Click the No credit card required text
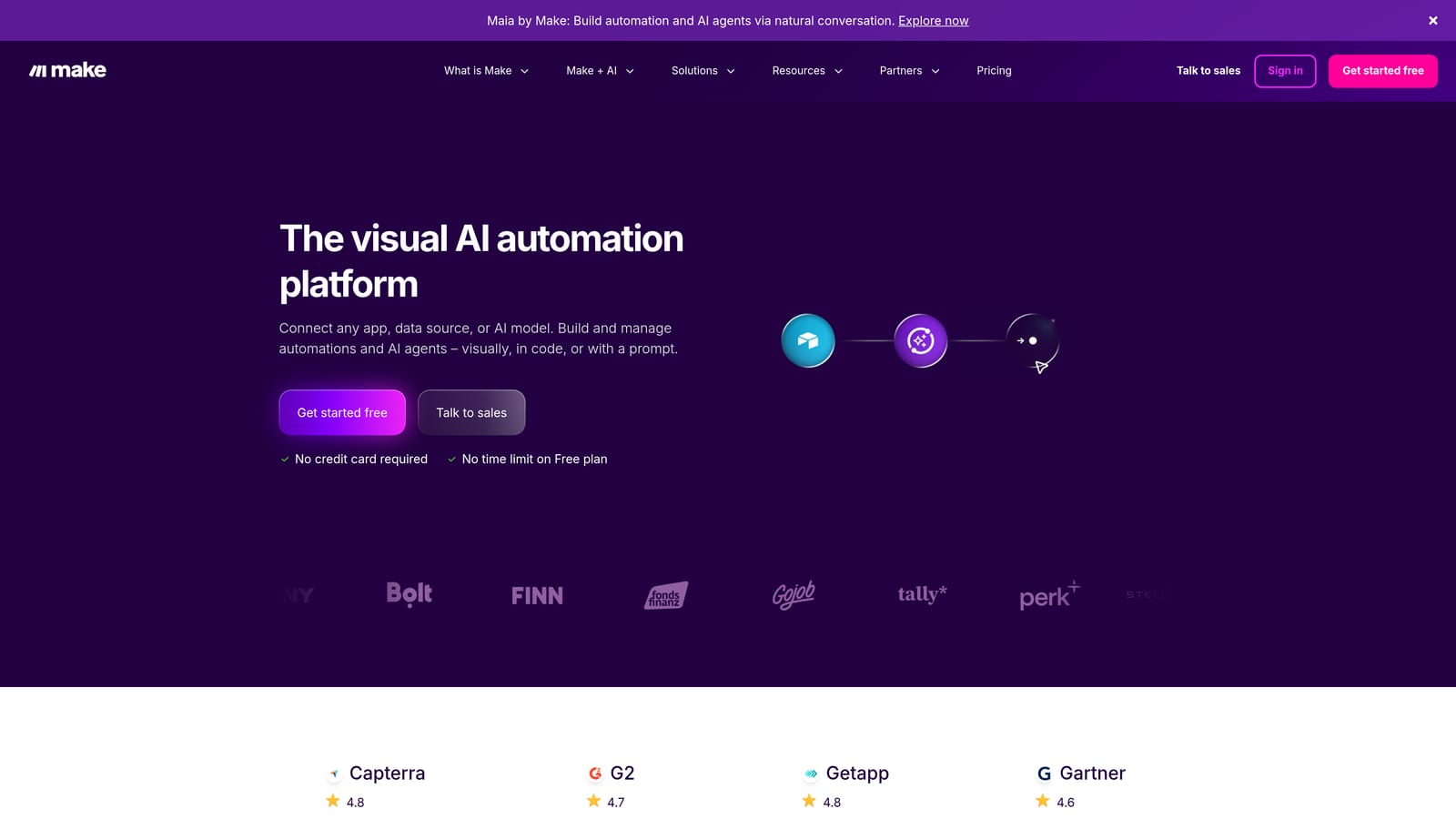 tap(361, 460)
